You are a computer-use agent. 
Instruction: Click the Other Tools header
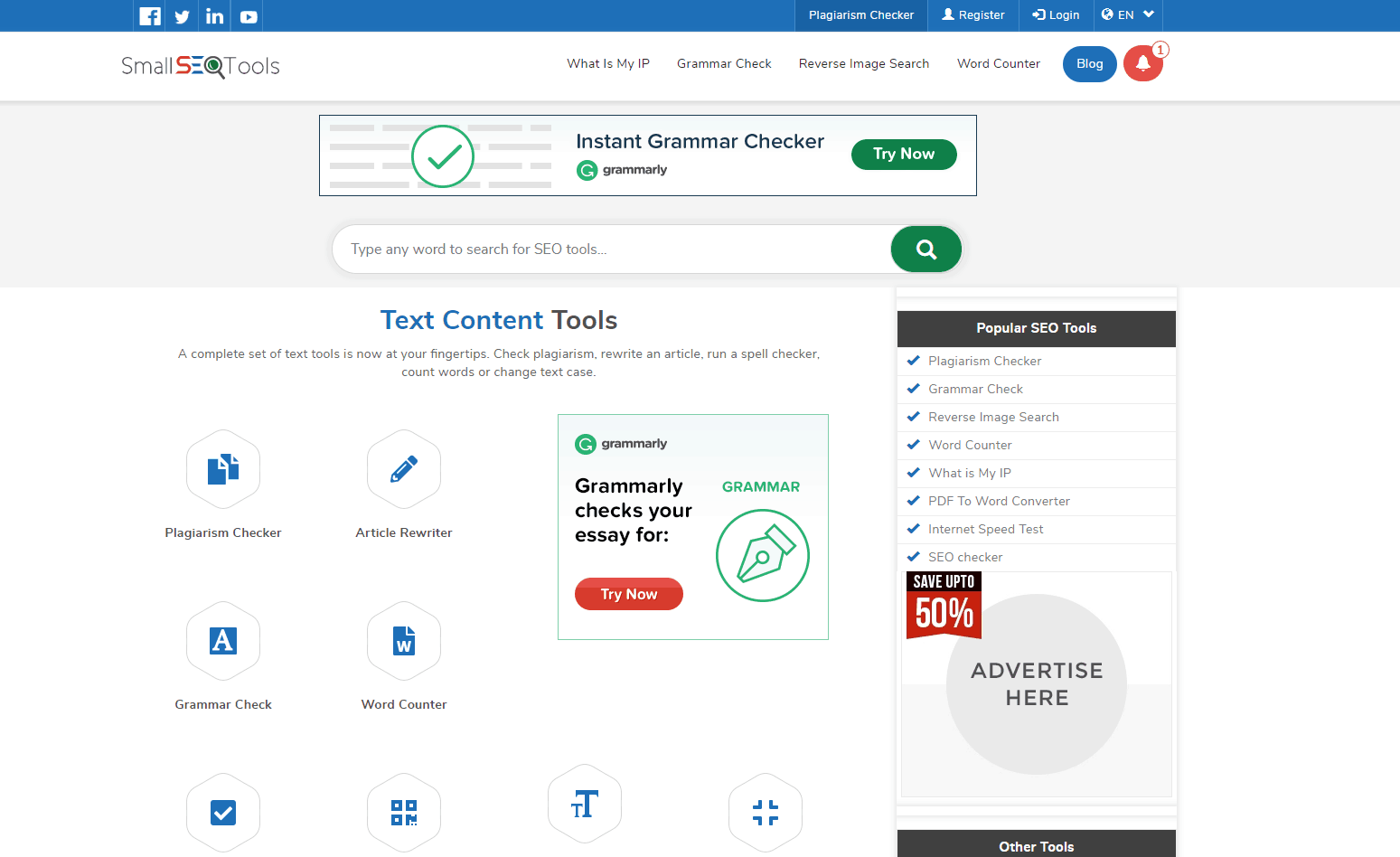(x=1037, y=844)
